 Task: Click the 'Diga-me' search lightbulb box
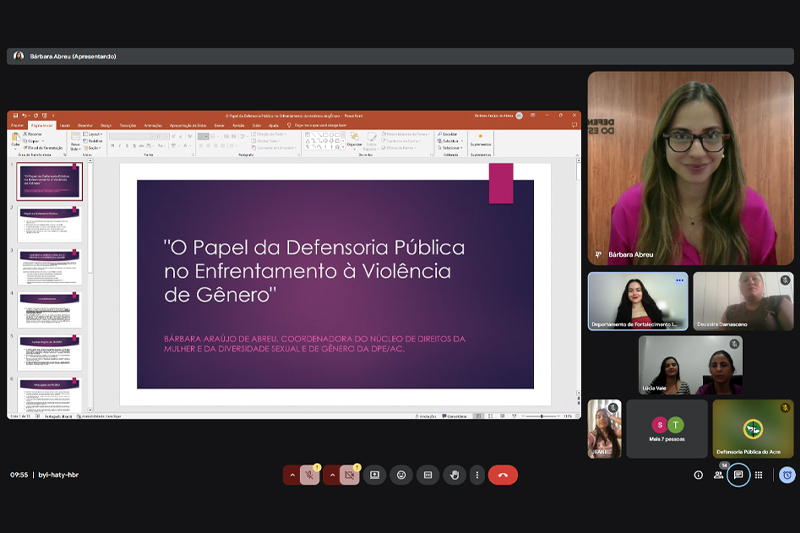317,125
